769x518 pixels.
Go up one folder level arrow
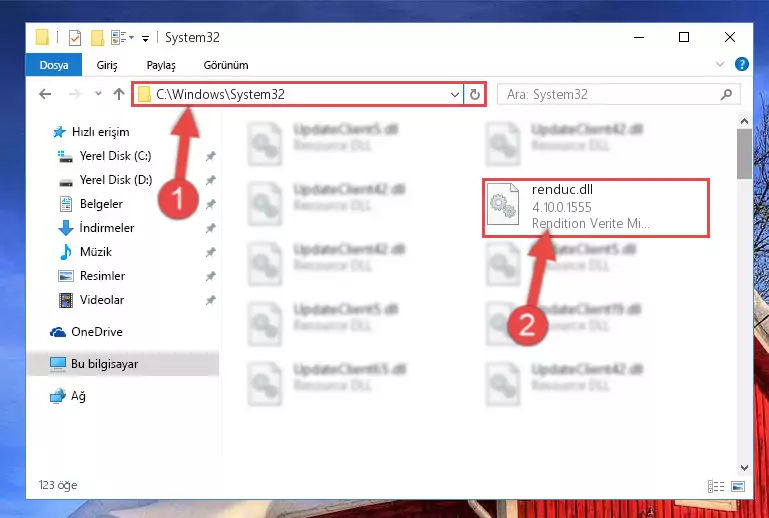click(119, 94)
